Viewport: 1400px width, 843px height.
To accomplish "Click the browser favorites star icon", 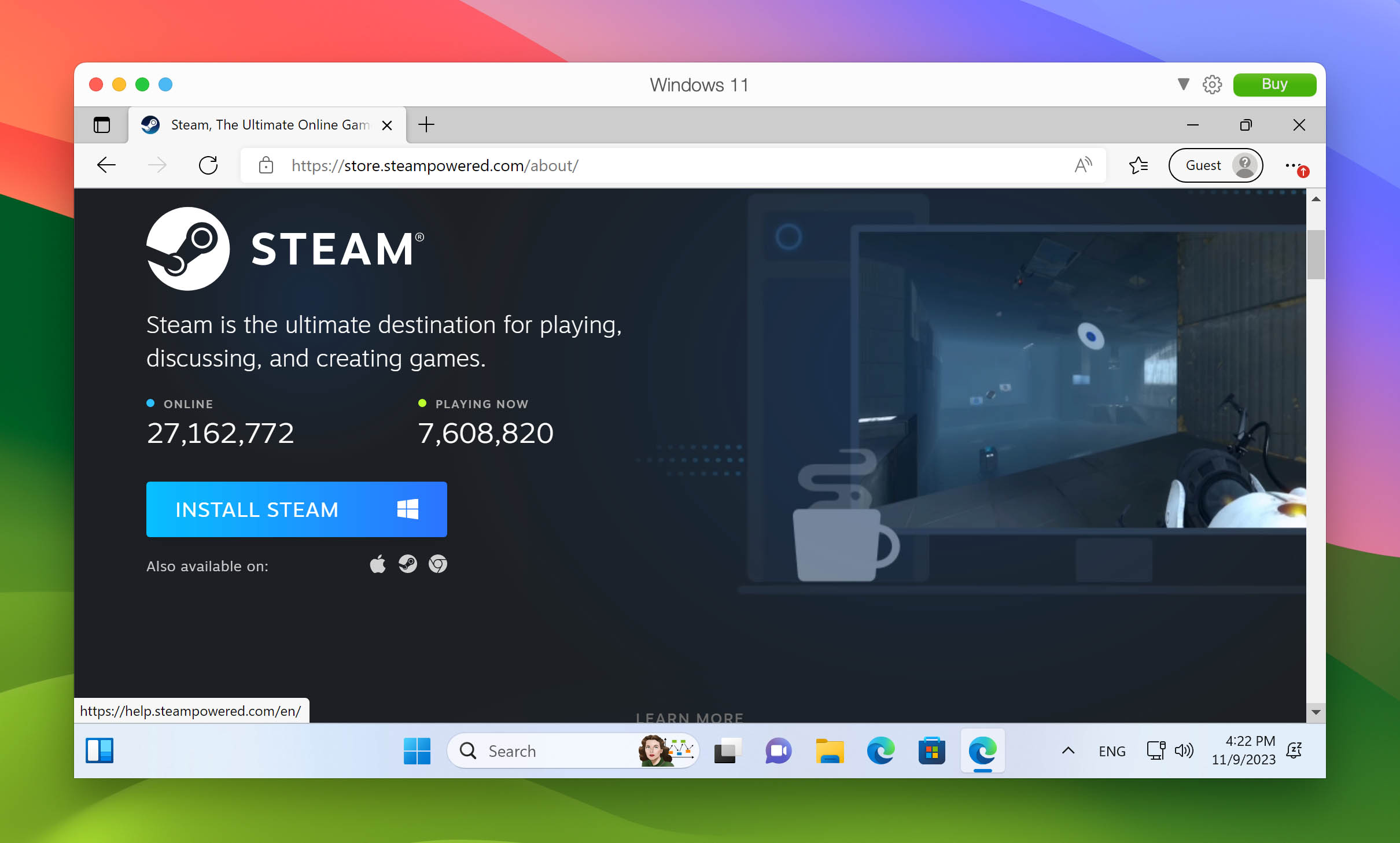I will pyautogui.click(x=1138, y=166).
